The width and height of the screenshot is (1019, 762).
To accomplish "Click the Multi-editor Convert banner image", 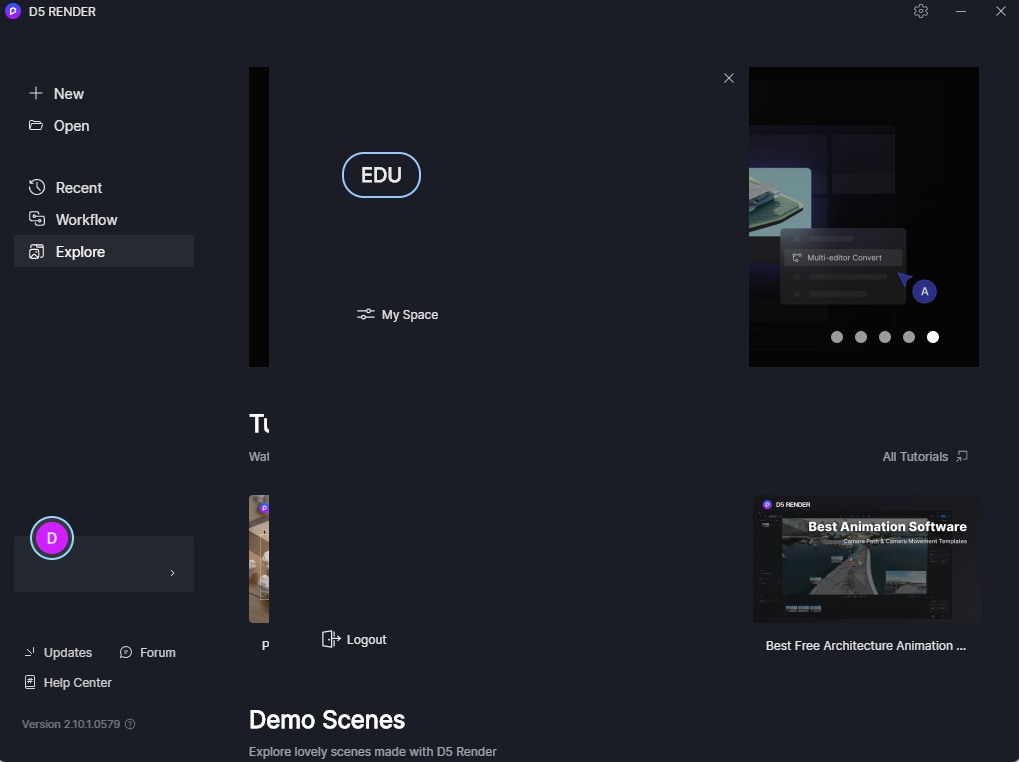I will pyautogui.click(x=864, y=217).
